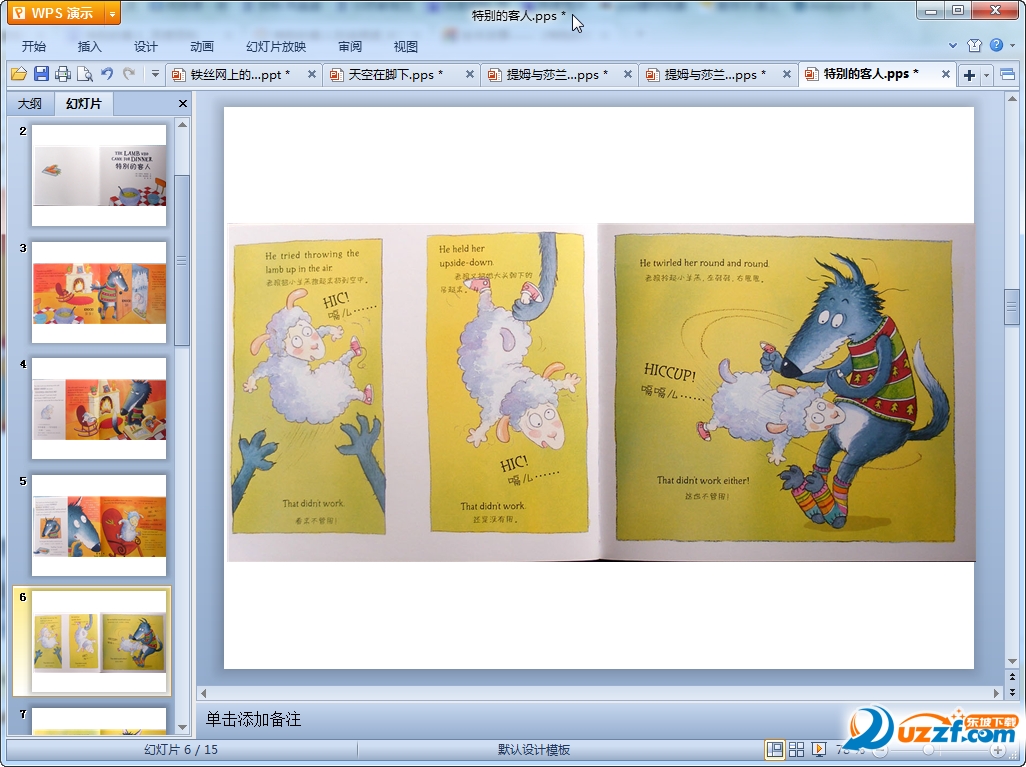Open the 审阅 menu tab
The height and width of the screenshot is (767, 1026).
coord(350,46)
